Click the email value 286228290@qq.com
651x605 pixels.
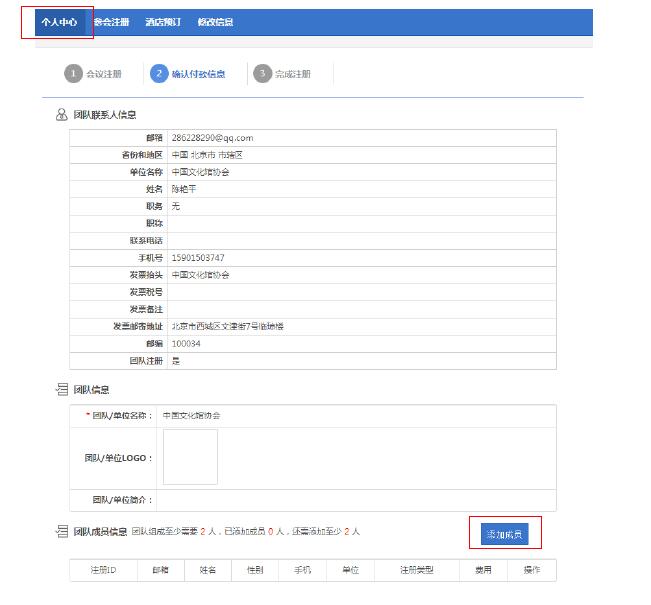(x=212, y=138)
